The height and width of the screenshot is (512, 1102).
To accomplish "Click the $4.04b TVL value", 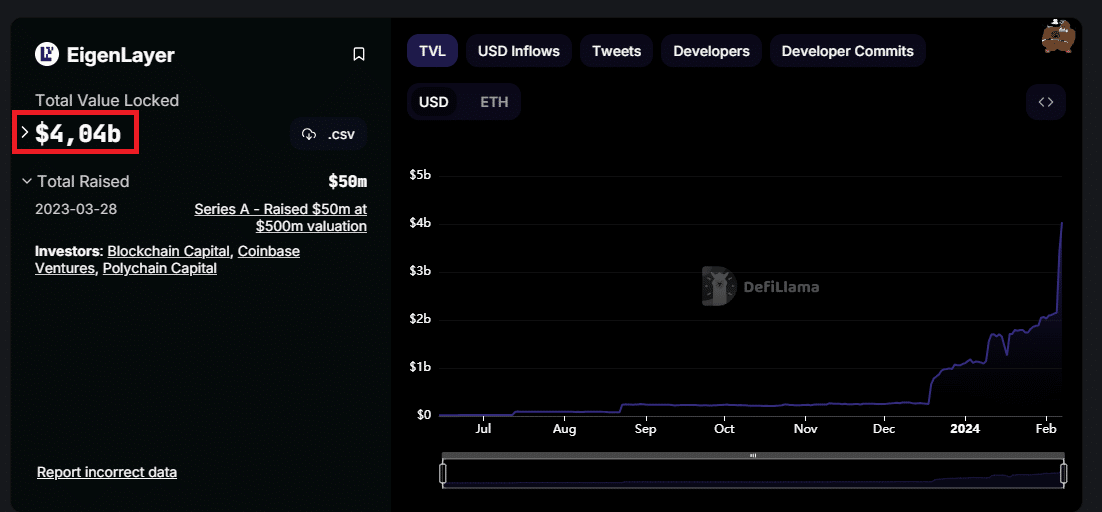I will pos(78,133).
